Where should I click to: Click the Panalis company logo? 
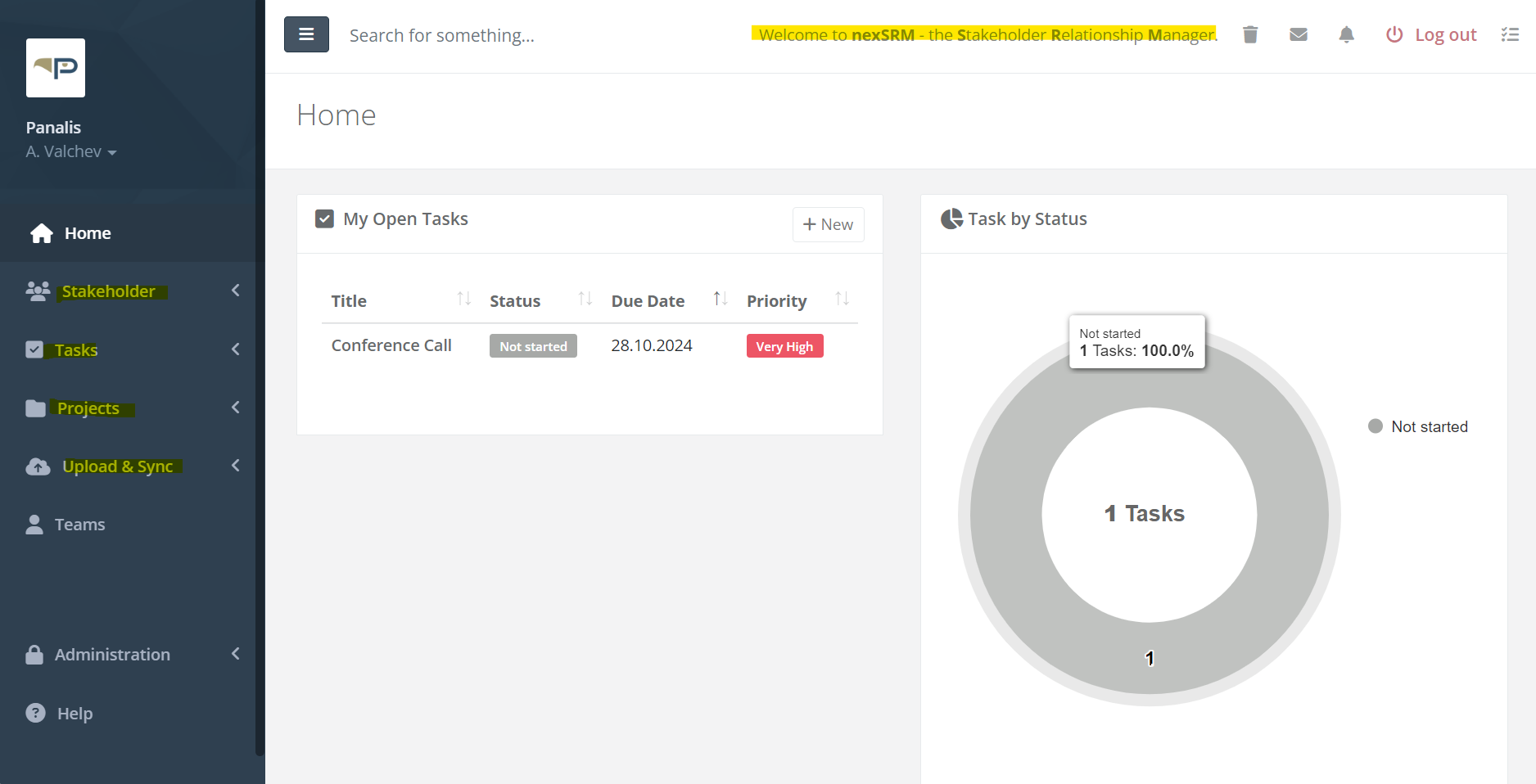56,68
